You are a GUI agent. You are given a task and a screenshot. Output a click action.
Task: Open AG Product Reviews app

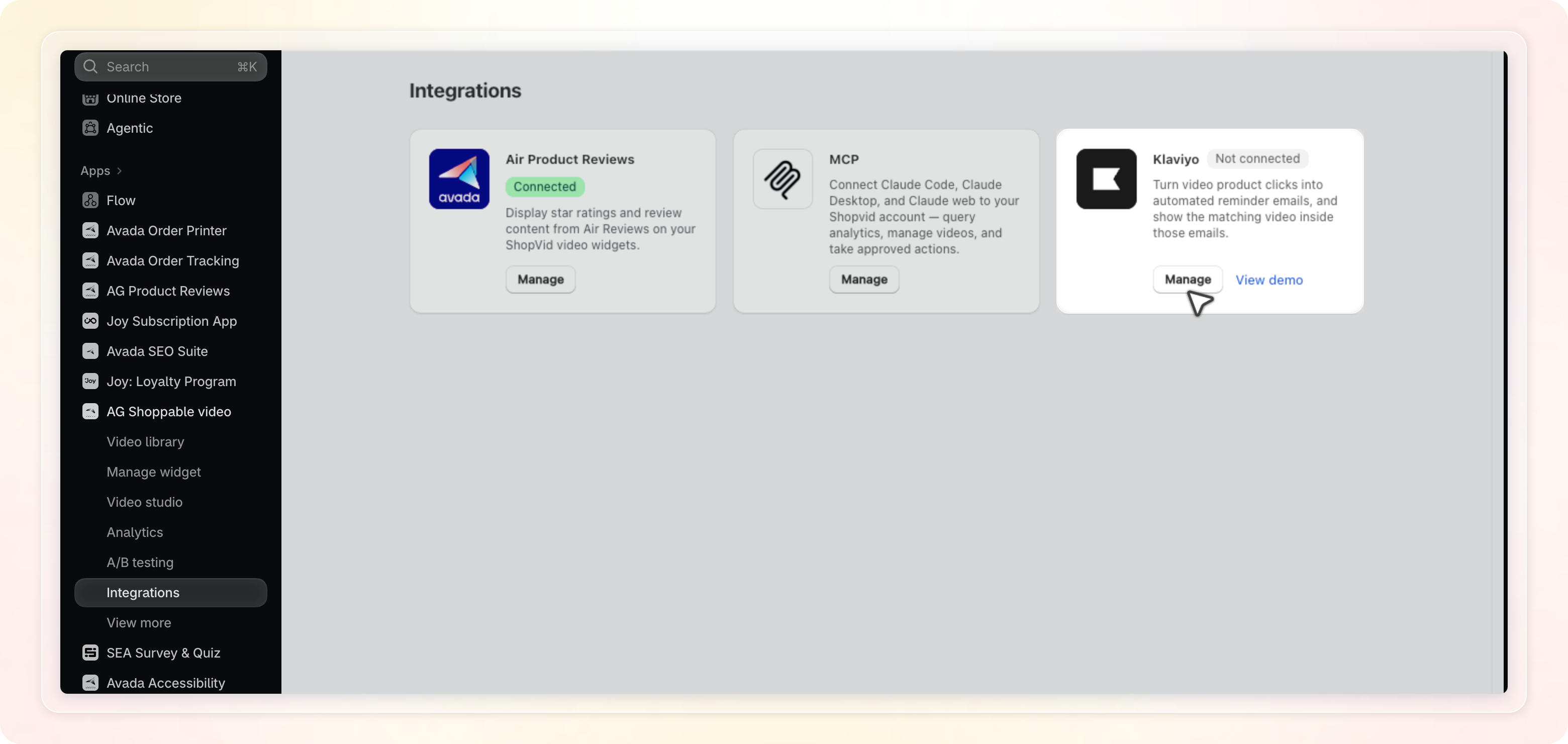pos(168,291)
